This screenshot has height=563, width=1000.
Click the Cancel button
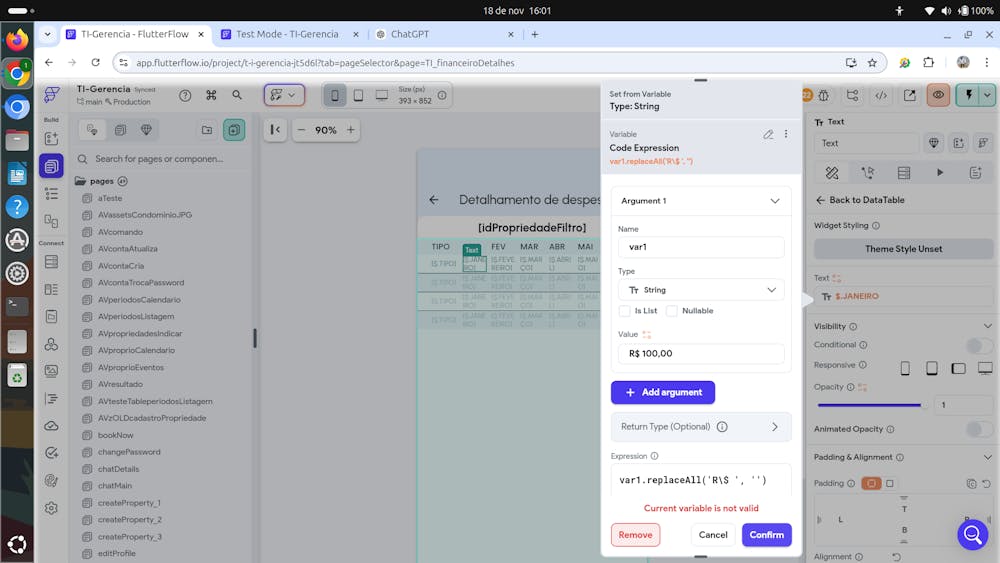[x=712, y=535]
